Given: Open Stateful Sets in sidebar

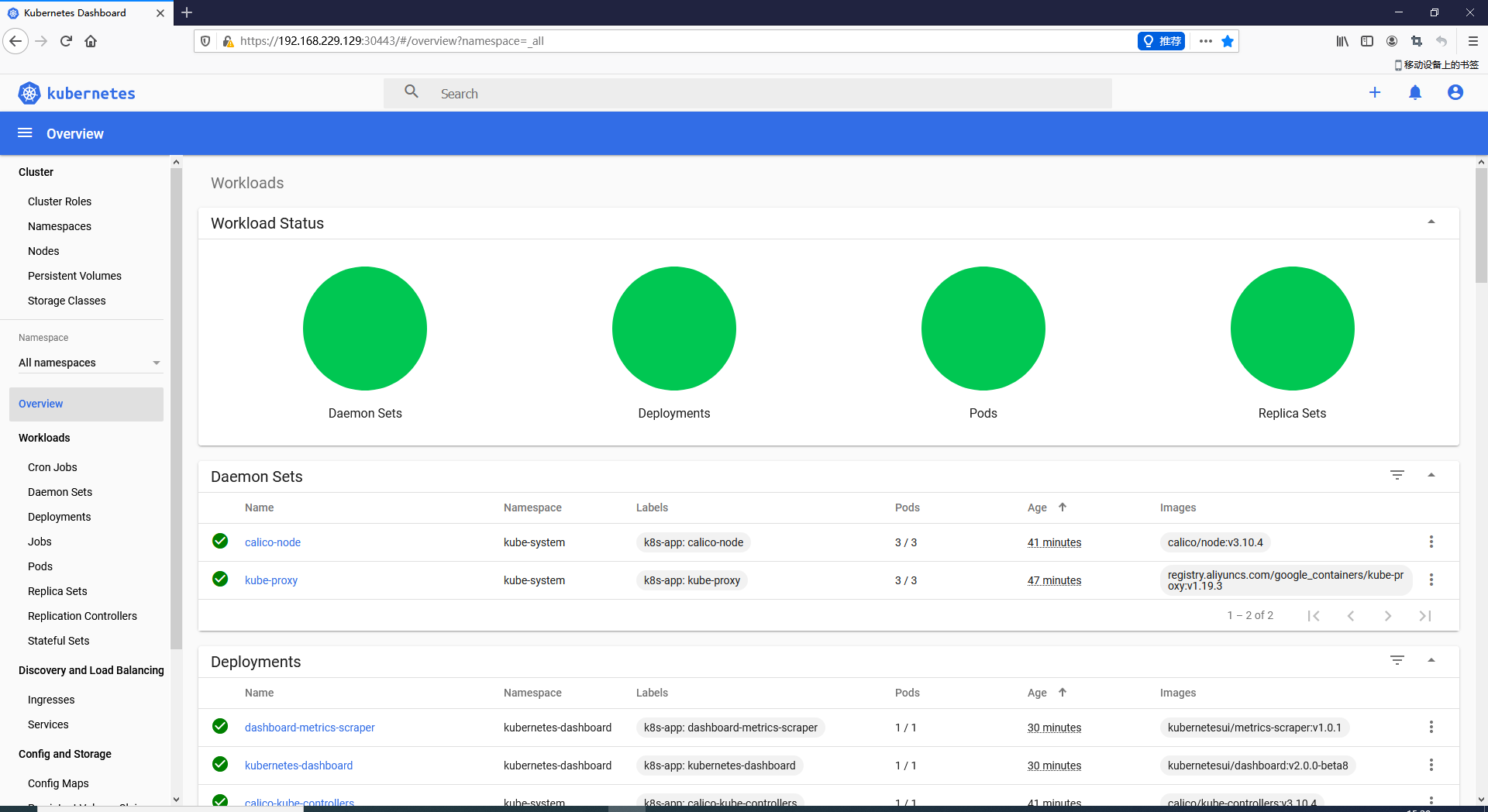Looking at the screenshot, I should (59, 641).
